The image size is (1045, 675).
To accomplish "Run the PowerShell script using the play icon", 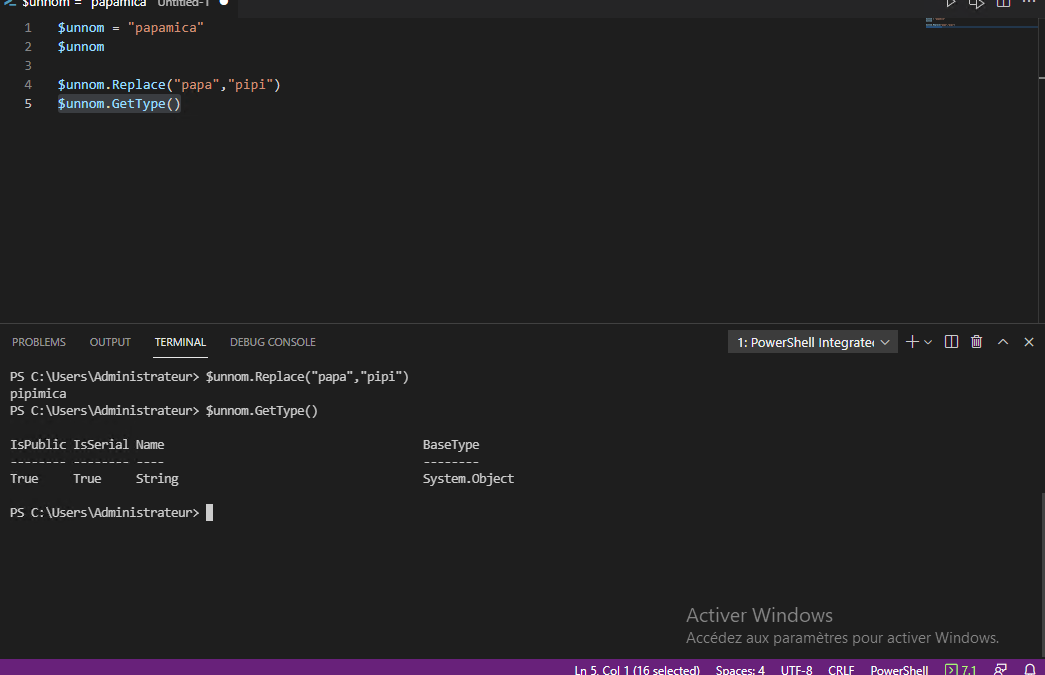I will click(951, 3).
